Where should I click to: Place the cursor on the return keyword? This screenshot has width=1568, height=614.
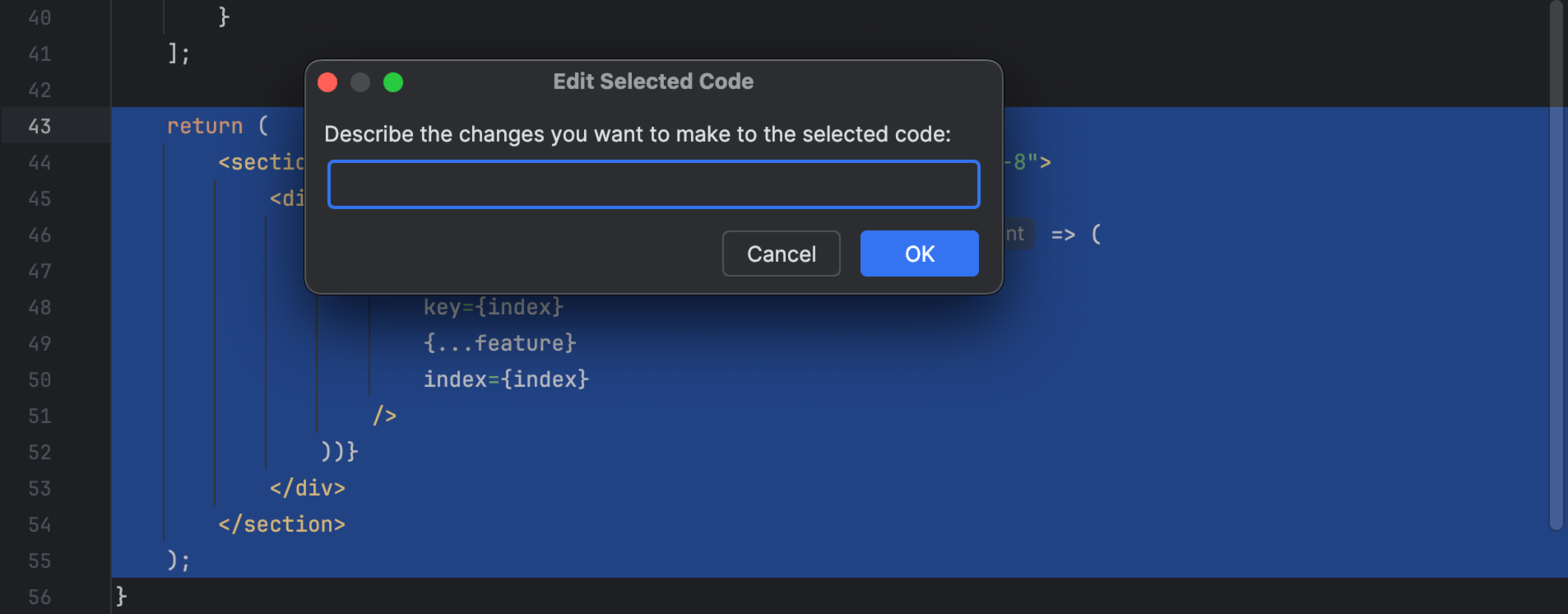[x=204, y=127]
